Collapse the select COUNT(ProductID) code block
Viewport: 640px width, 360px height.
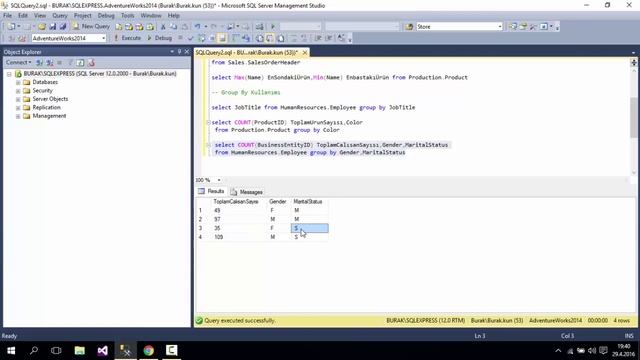[208, 122]
